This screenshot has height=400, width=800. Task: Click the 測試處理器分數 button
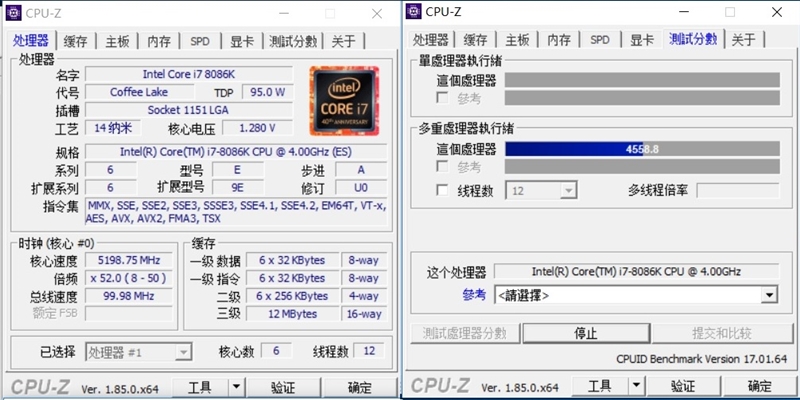(465, 334)
